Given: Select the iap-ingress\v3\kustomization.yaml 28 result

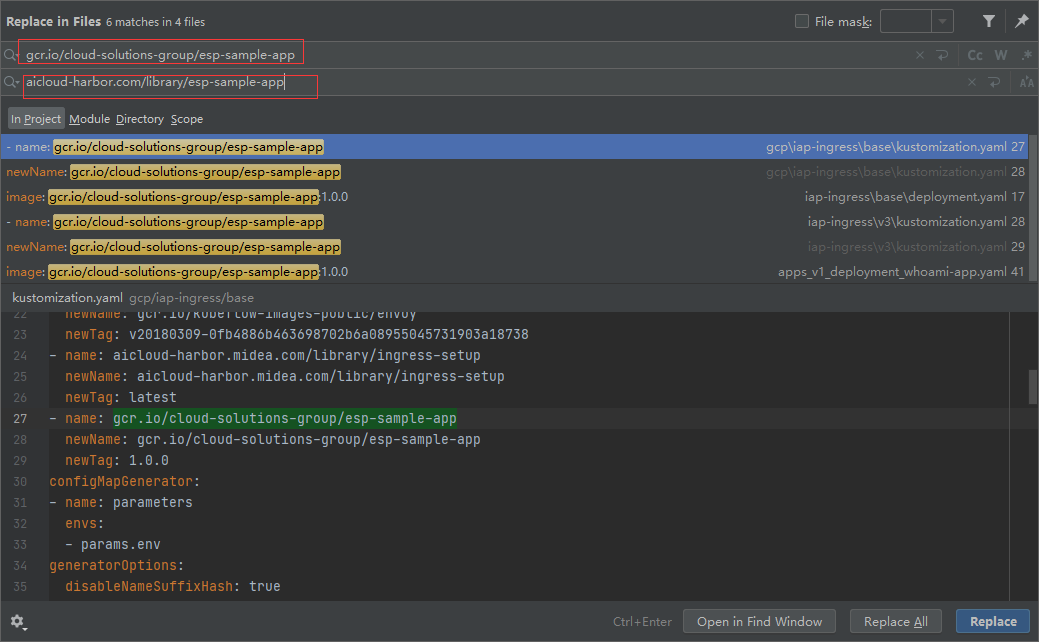Looking at the screenshot, I should (x=514, y=222).
